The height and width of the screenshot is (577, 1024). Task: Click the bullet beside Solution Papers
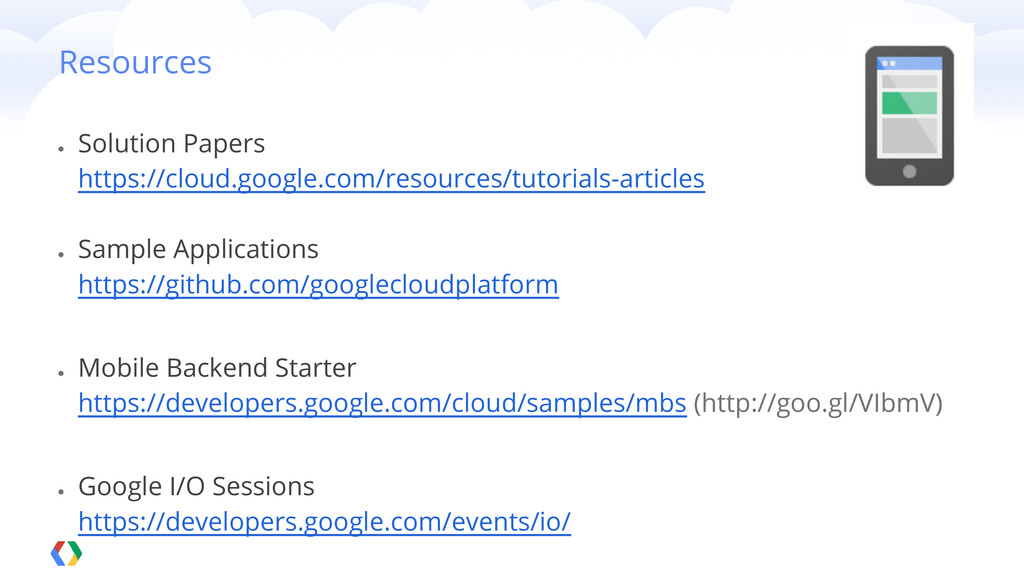tap(61, 149)
